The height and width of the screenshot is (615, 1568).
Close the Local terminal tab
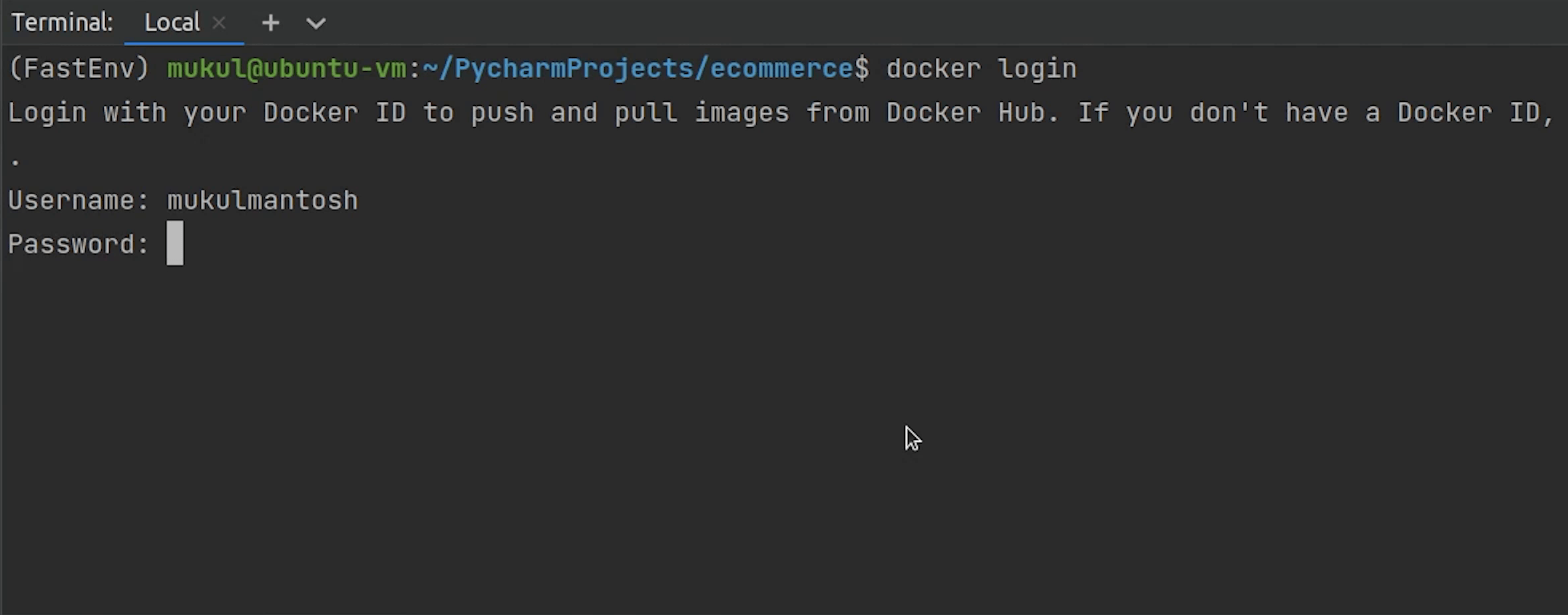click(219, 23)
